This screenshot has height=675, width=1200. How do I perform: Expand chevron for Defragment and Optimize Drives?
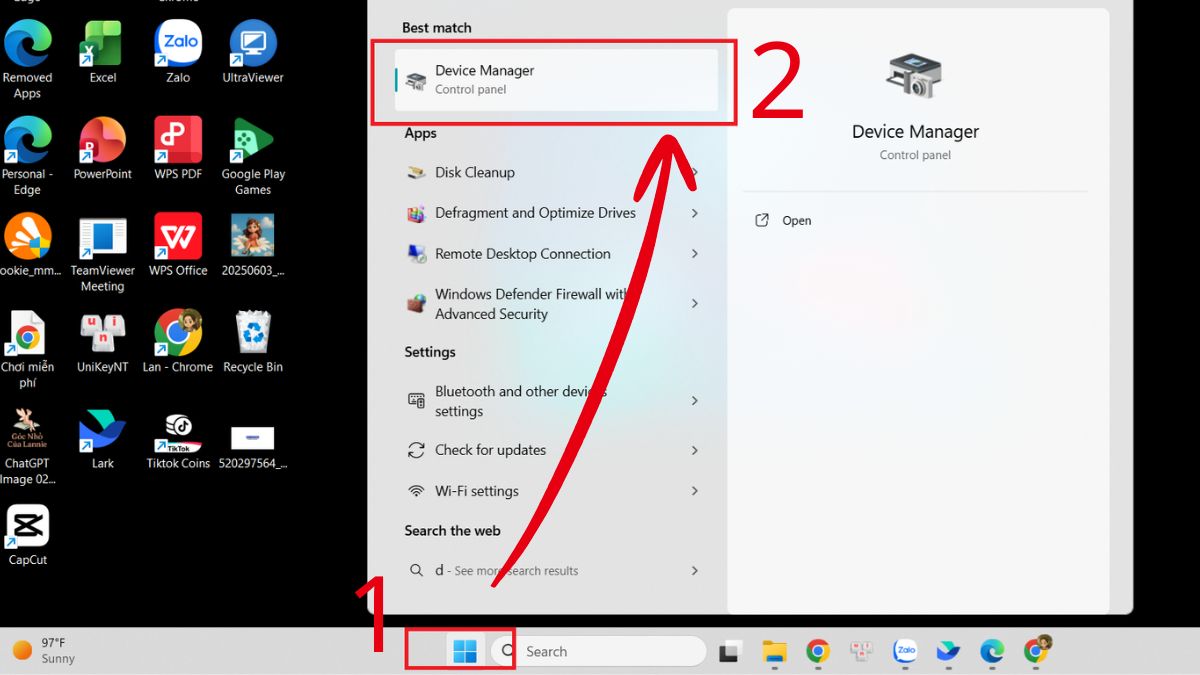click(x=695, y=213)
